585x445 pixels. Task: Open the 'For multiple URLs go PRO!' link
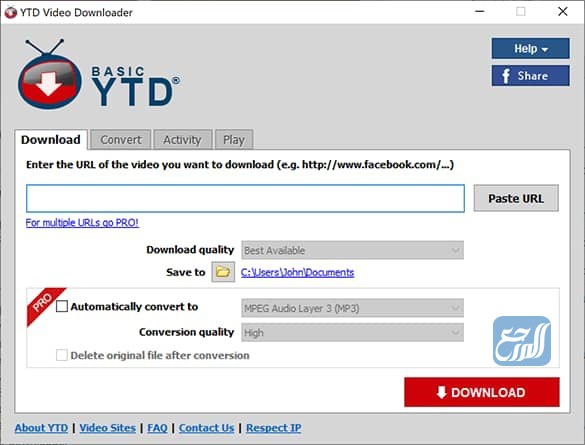(x=82, y=223)
